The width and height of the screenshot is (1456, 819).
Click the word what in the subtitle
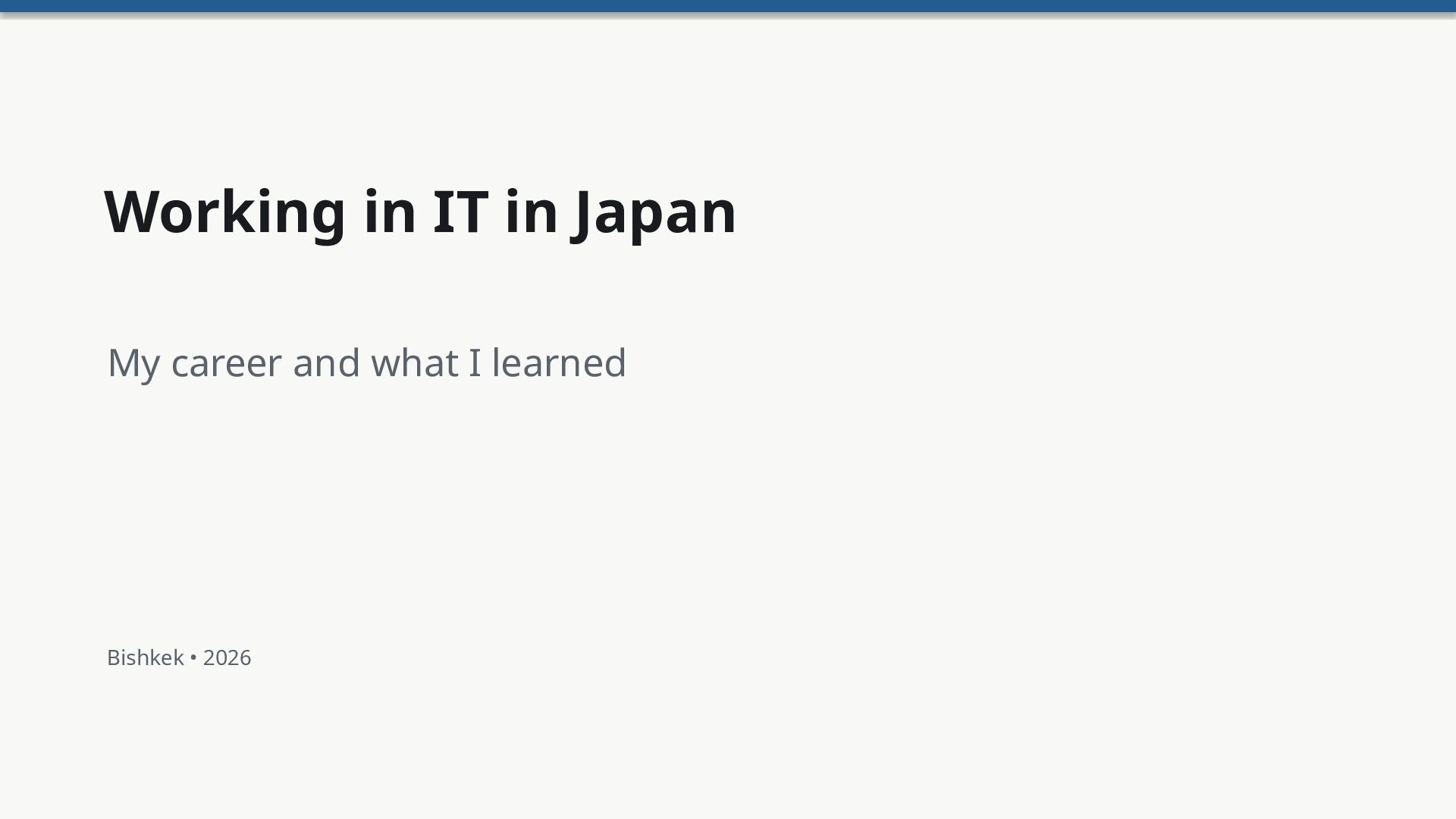[x=414, y=362]
